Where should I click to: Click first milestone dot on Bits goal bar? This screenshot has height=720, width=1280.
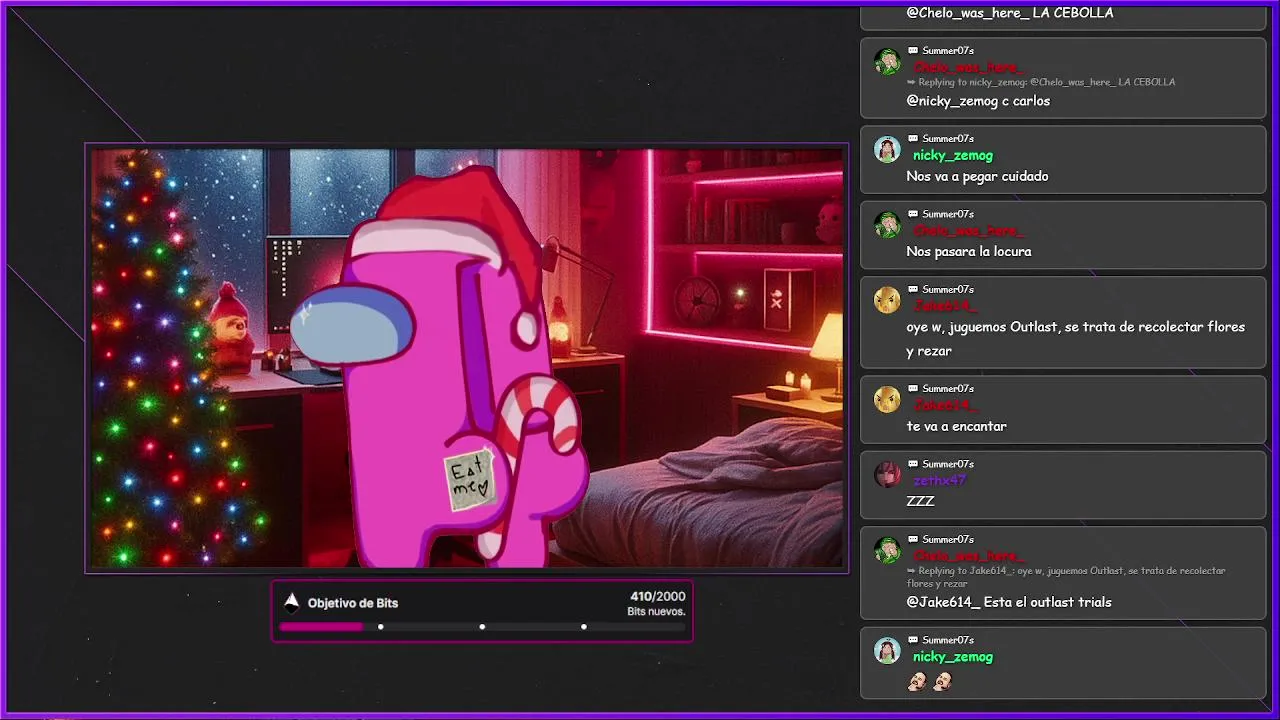[x=380, y=627]
